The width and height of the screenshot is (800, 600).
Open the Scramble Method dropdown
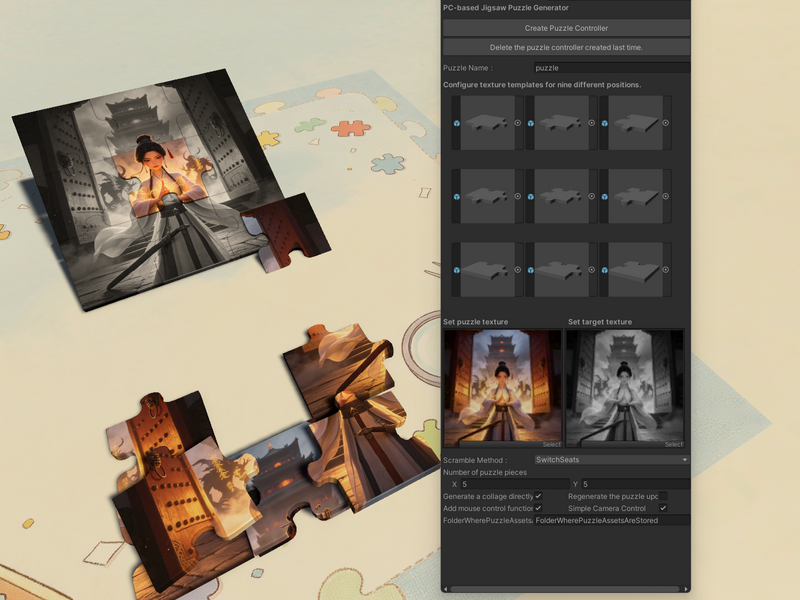pyautogui.click(x=612, y=460)
